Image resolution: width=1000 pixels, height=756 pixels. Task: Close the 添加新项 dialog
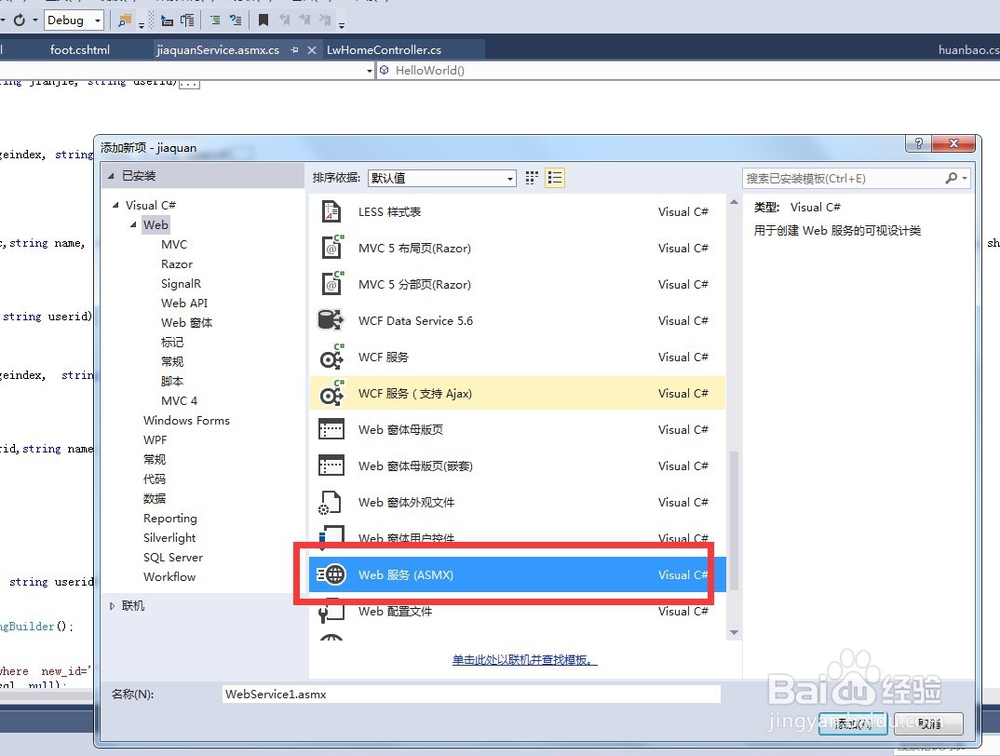(953, 144)
